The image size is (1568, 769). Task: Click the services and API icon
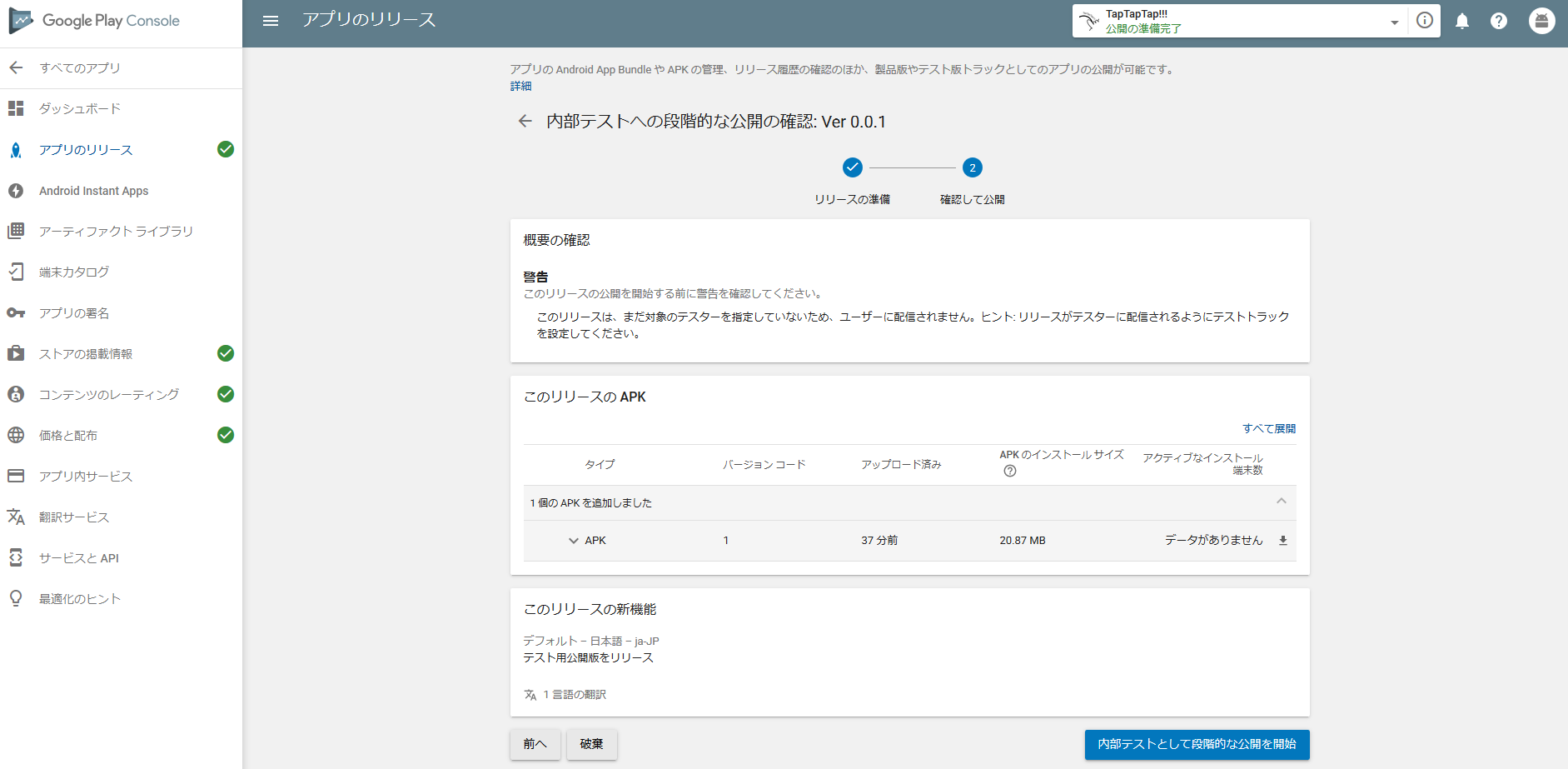pyautogui.click(x=16, y=557)
